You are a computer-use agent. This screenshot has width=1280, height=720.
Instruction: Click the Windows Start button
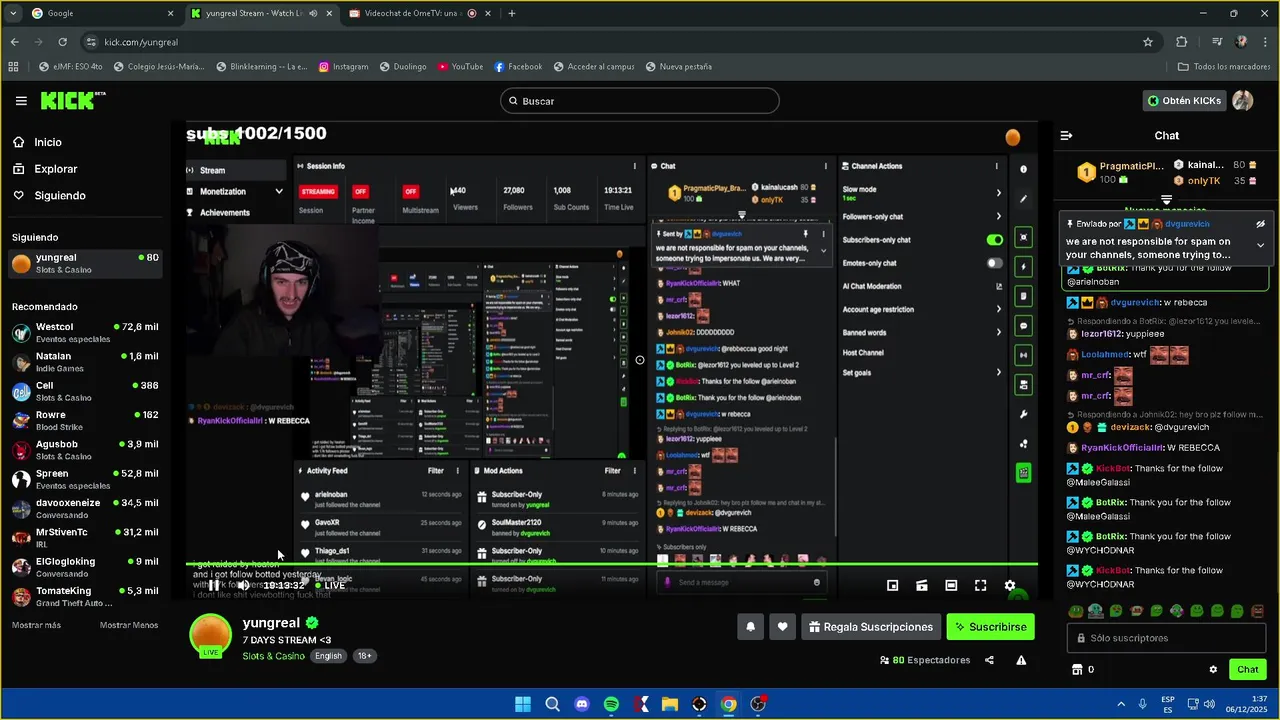[x=523, y=704]
